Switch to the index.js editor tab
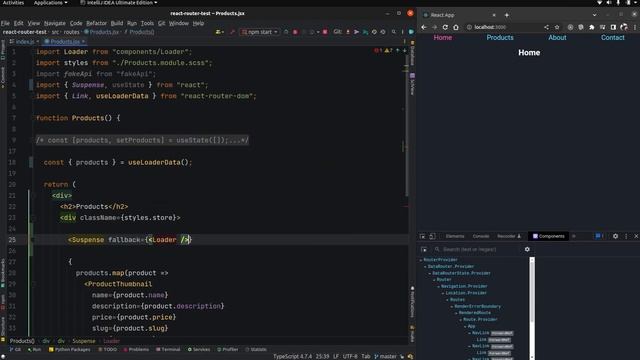This screenshot has height=360, width=640. [24, 42]
